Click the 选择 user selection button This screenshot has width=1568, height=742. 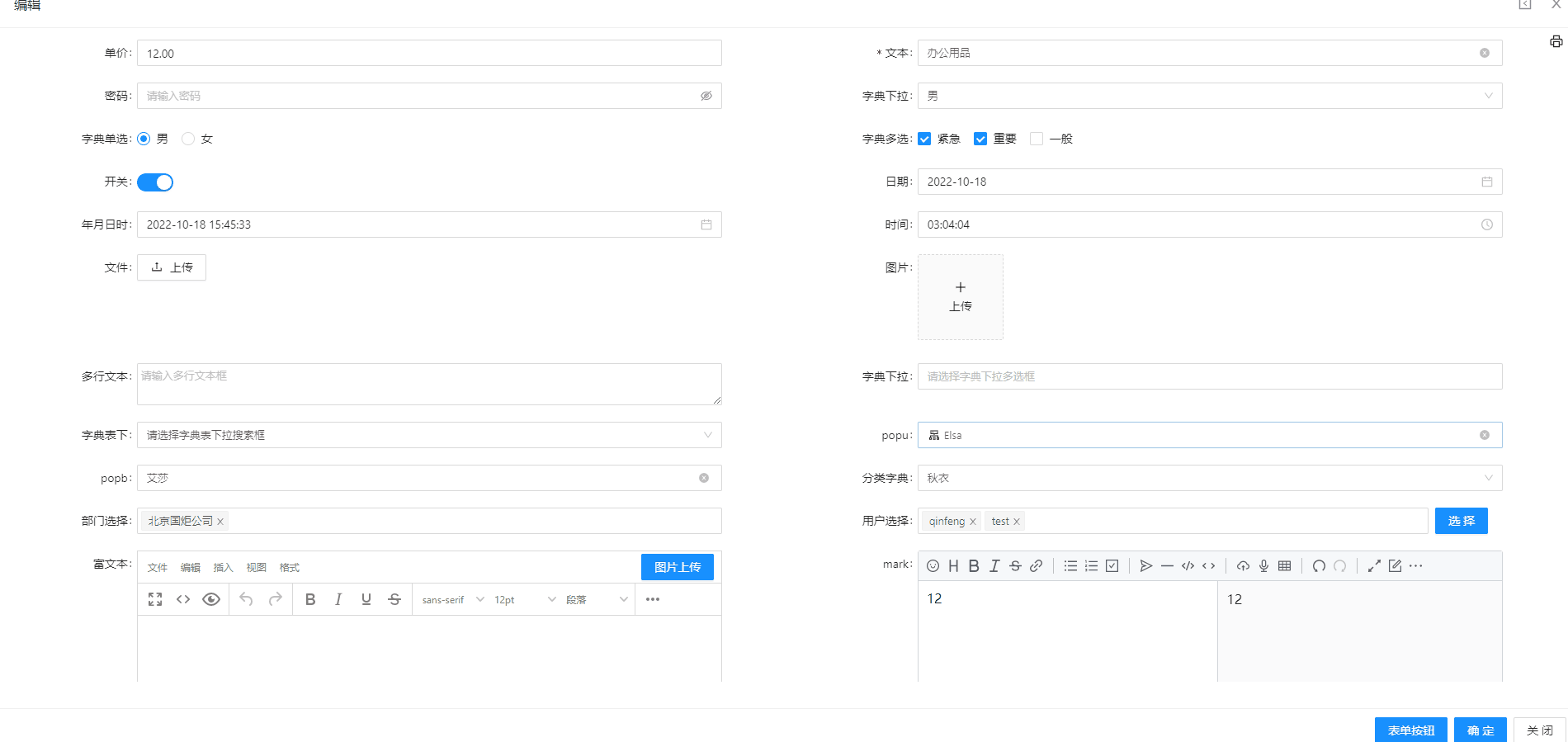point(1462,521)
